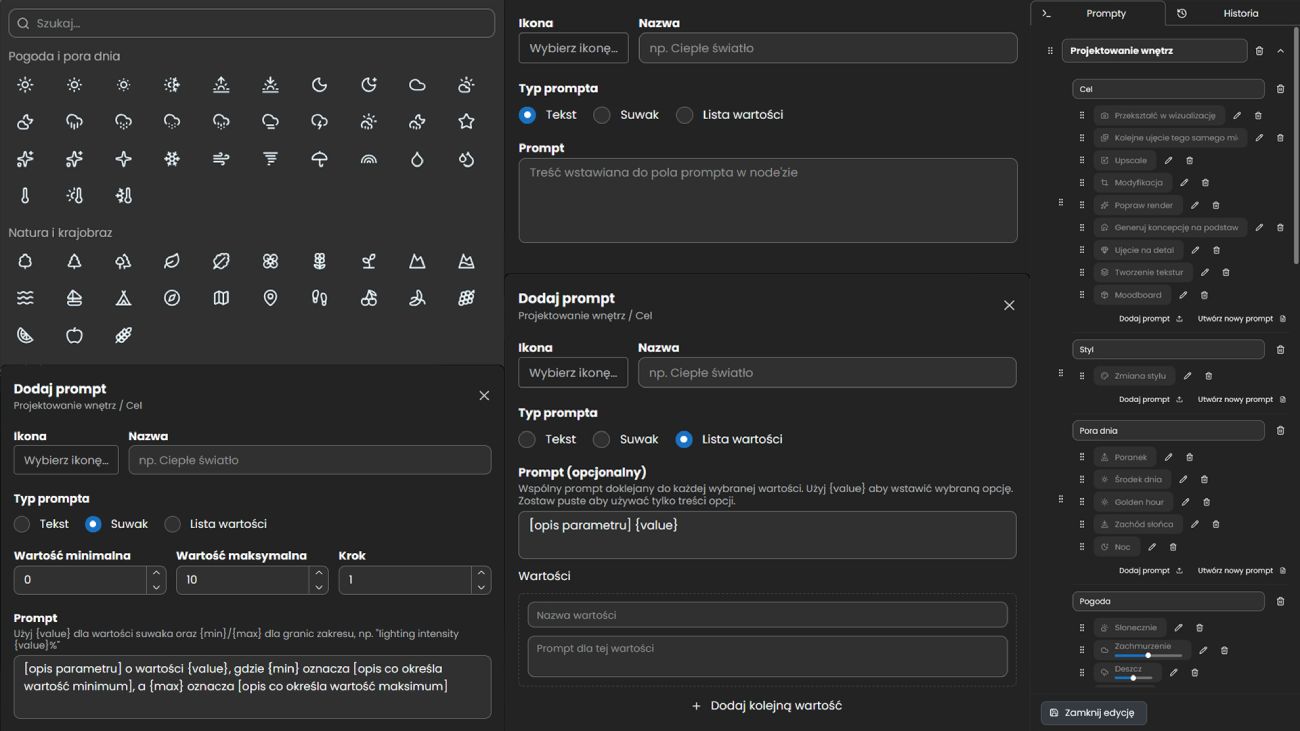Select Tekst radio in the top-middle form
This screenshot has height=731, width=1300.
527,115
